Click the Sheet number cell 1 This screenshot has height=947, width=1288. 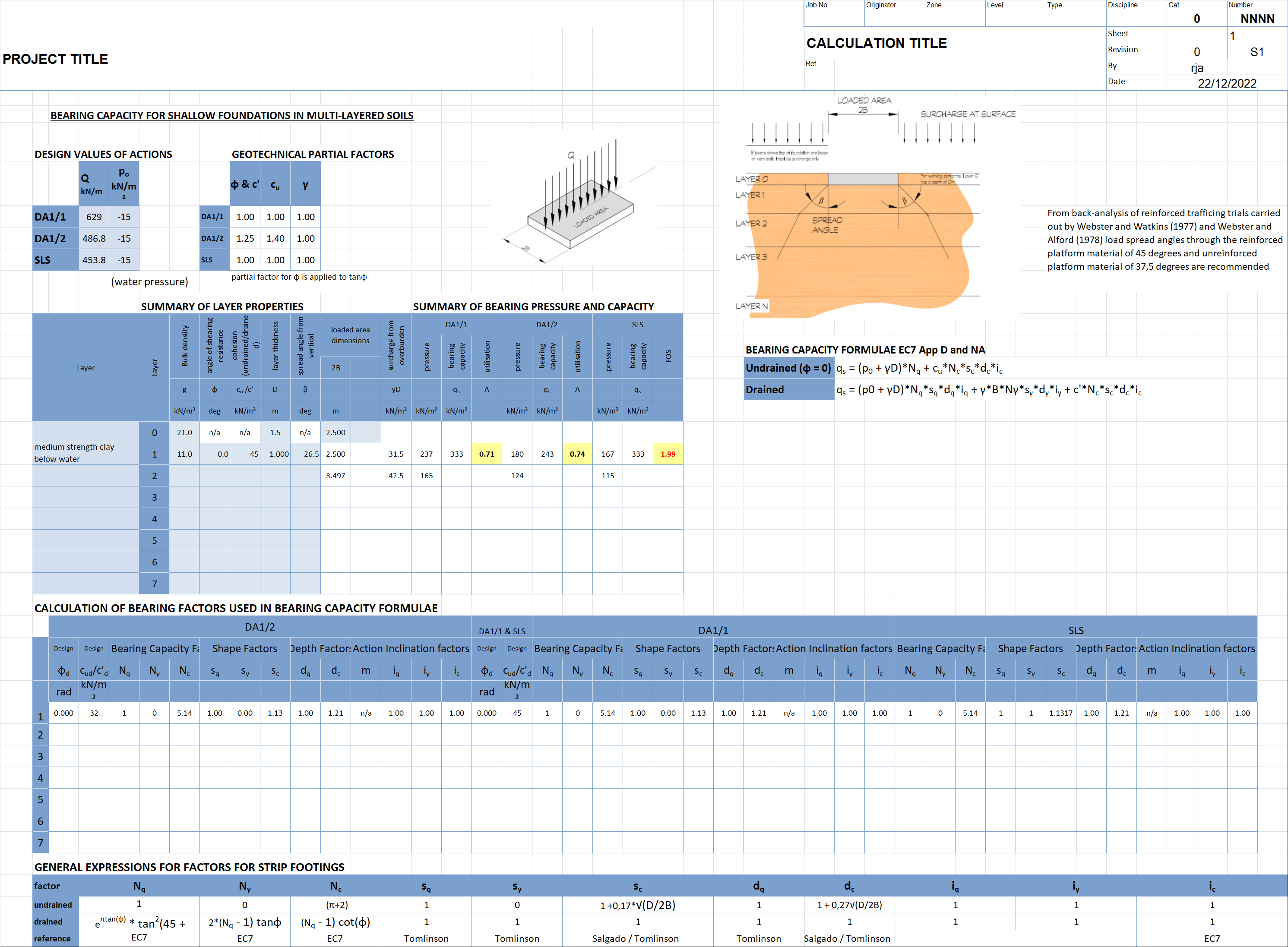coord(1257,35)
